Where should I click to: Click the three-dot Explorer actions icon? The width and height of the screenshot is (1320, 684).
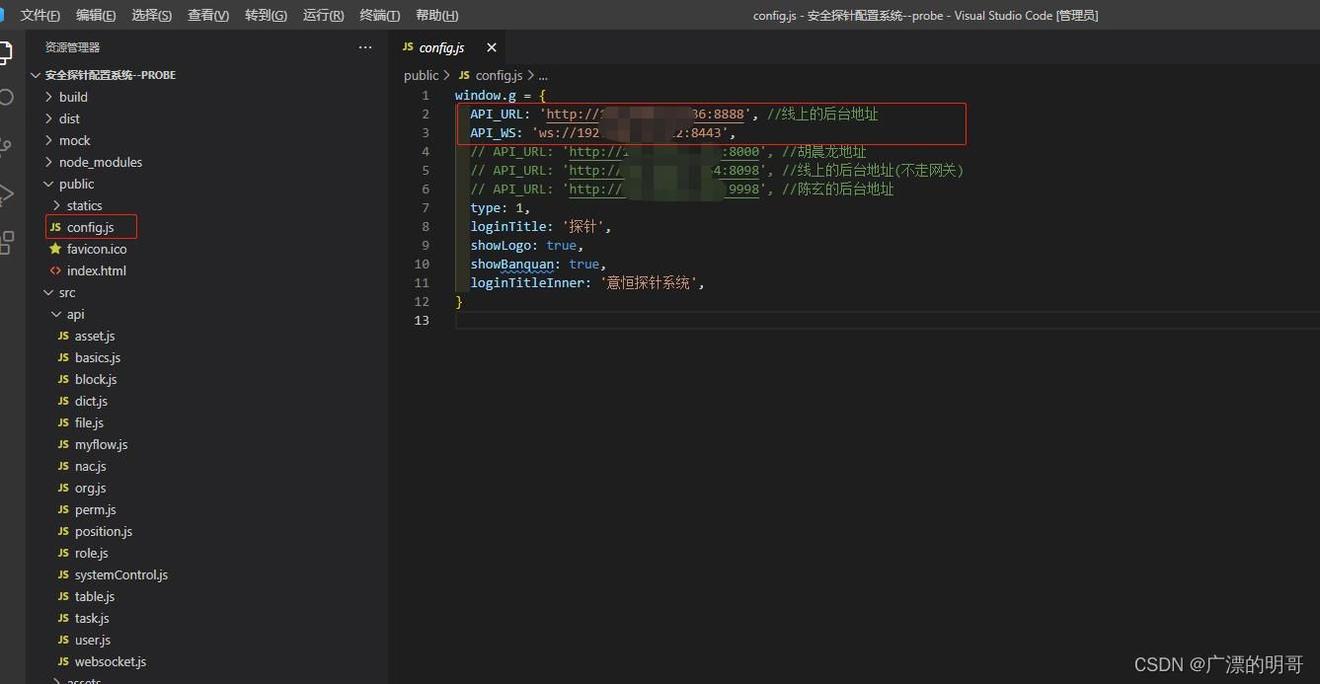[365, 47]
